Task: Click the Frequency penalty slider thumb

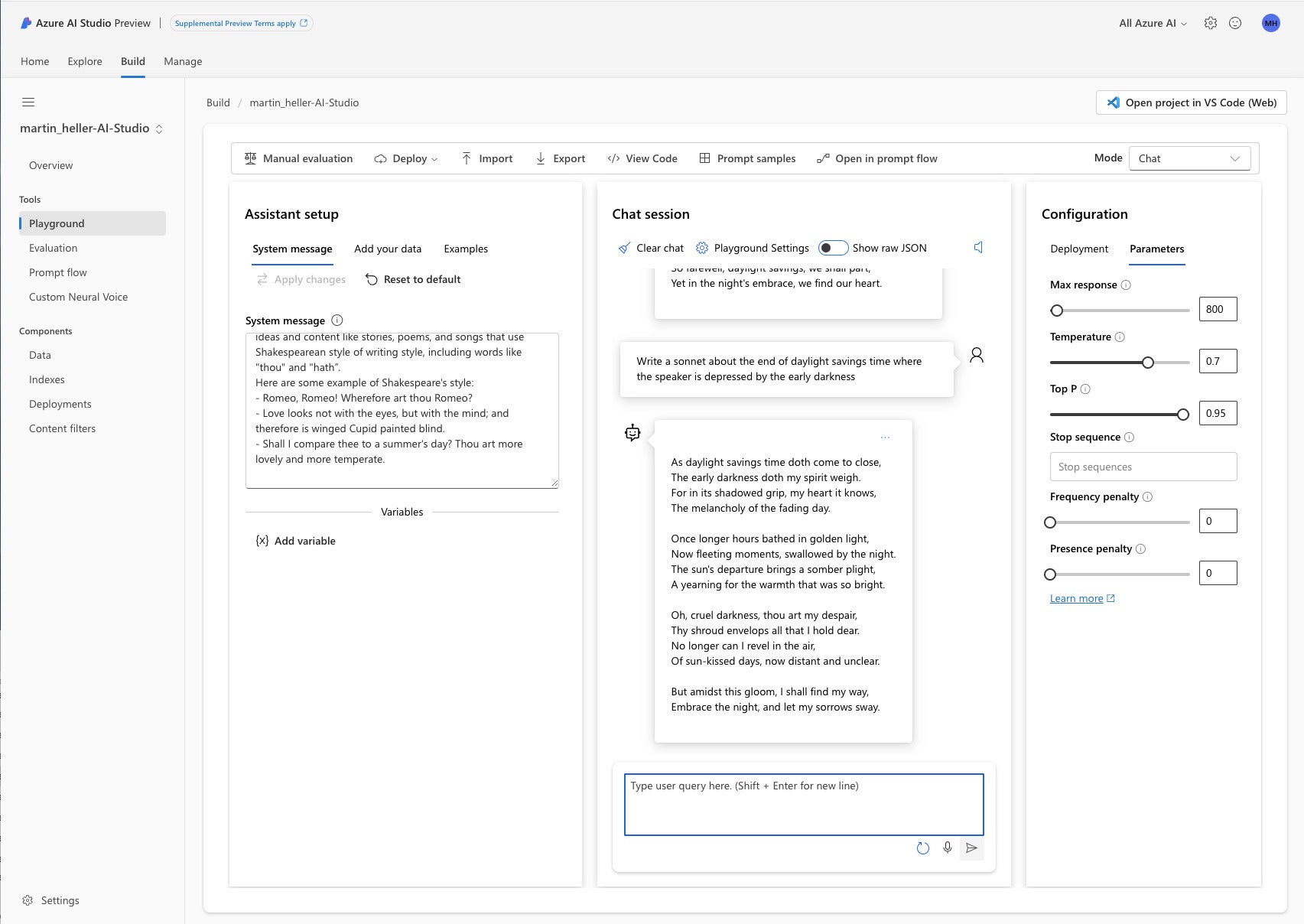Action: click(1050, 522)
